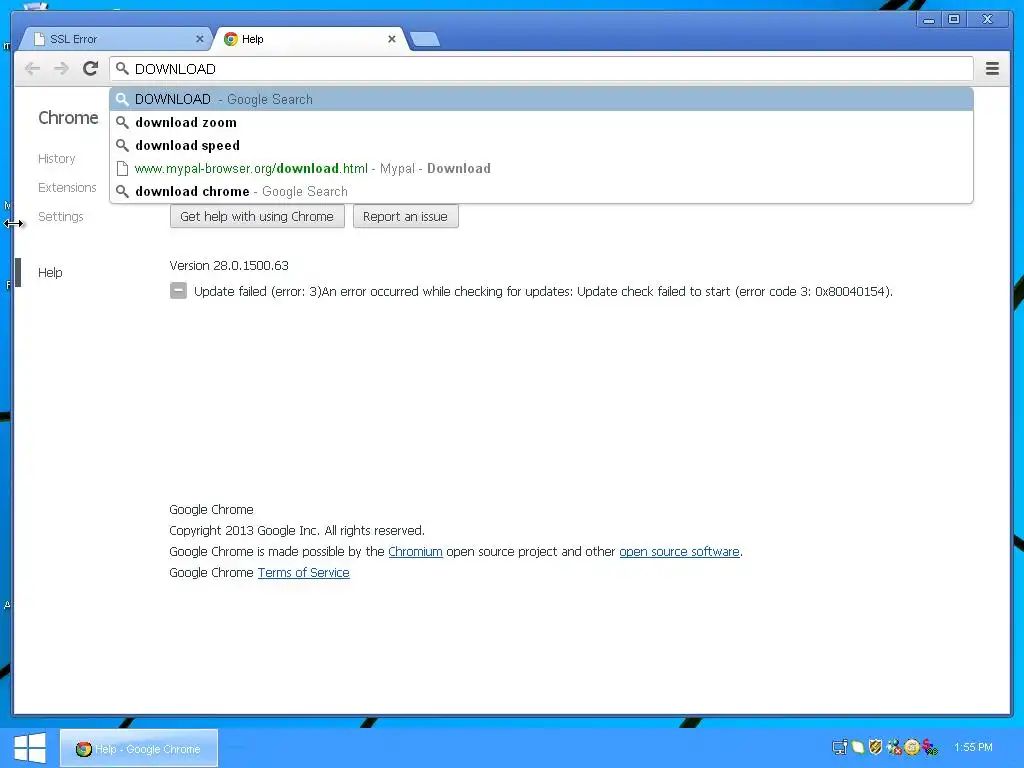Close the SSL Error tab
Image resolution: width=1024 pixels, height=768 pixels.
200,39
